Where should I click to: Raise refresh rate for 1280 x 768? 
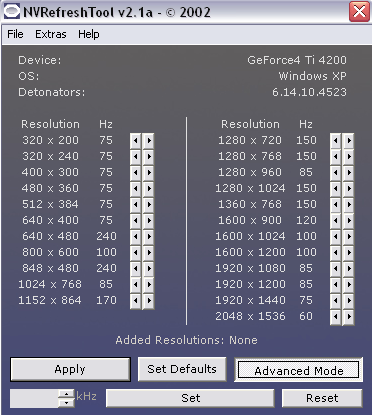349,157
